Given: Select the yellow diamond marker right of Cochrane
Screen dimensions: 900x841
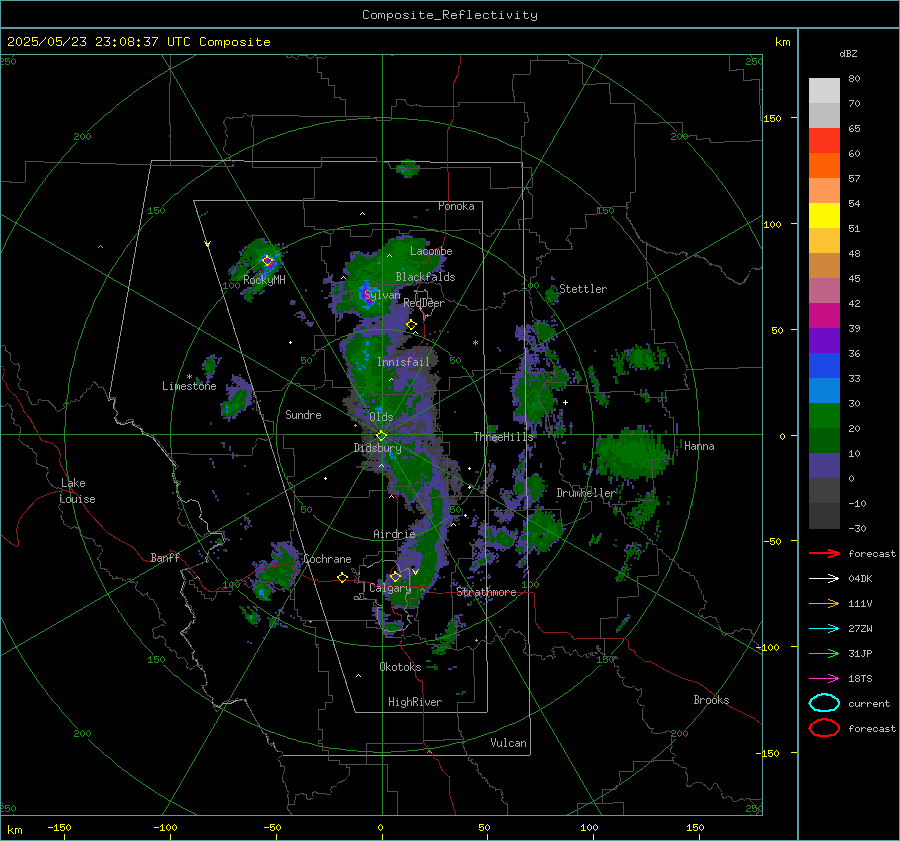Looking at the screenshot, I should (343, 577).
